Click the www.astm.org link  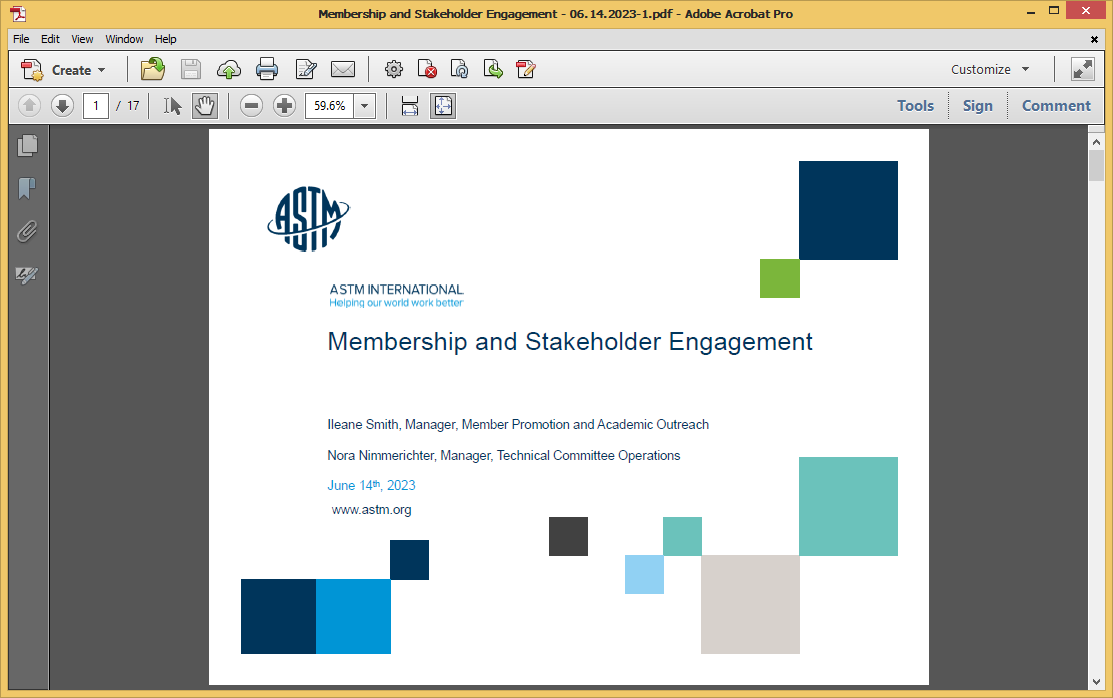pos(371,510)
